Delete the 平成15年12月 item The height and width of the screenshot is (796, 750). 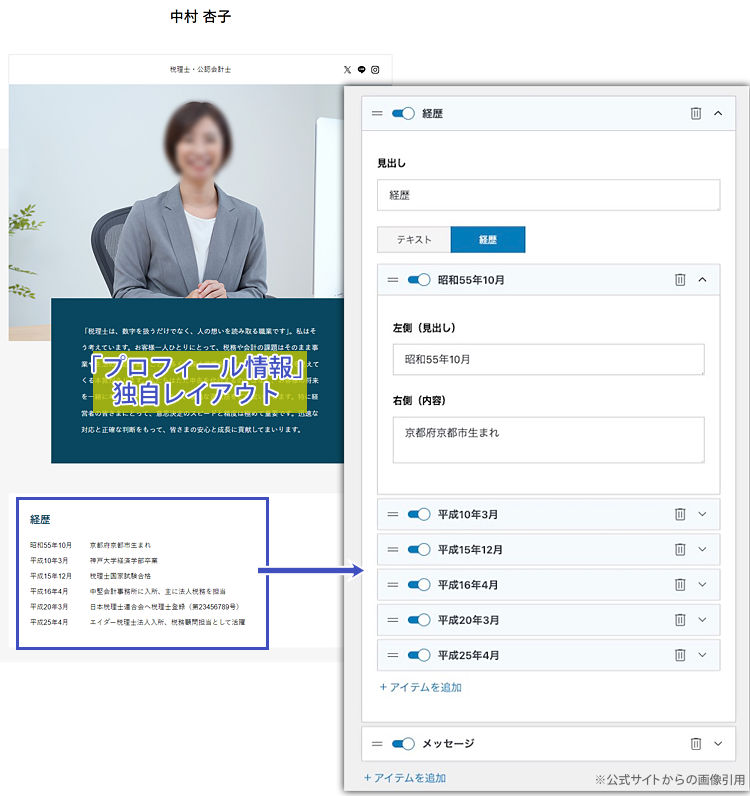(680, 549)
